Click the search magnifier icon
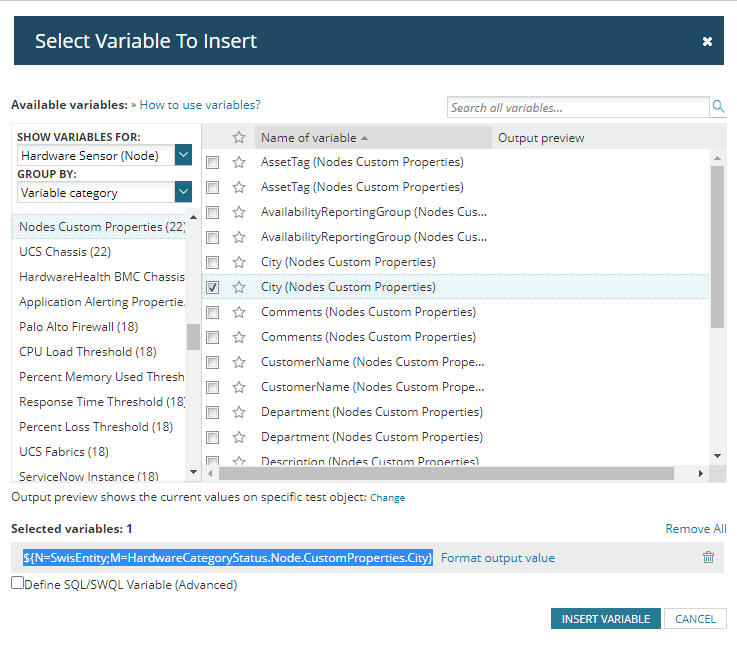Screen dimensions: 737x647 pos(718,107)
